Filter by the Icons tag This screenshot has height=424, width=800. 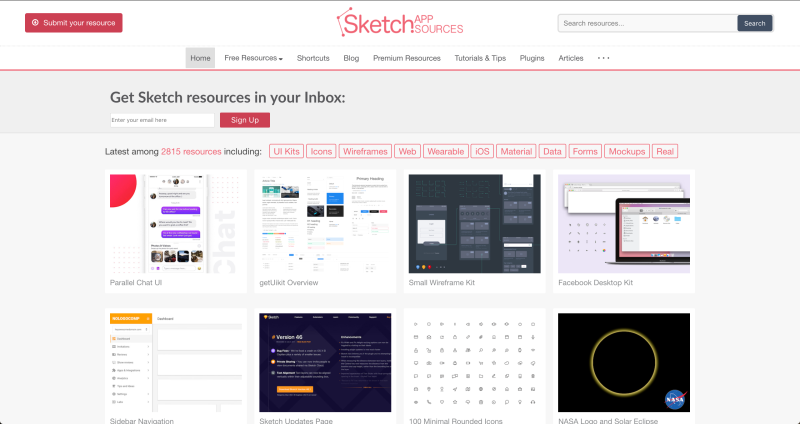click(x=321, y=152)
